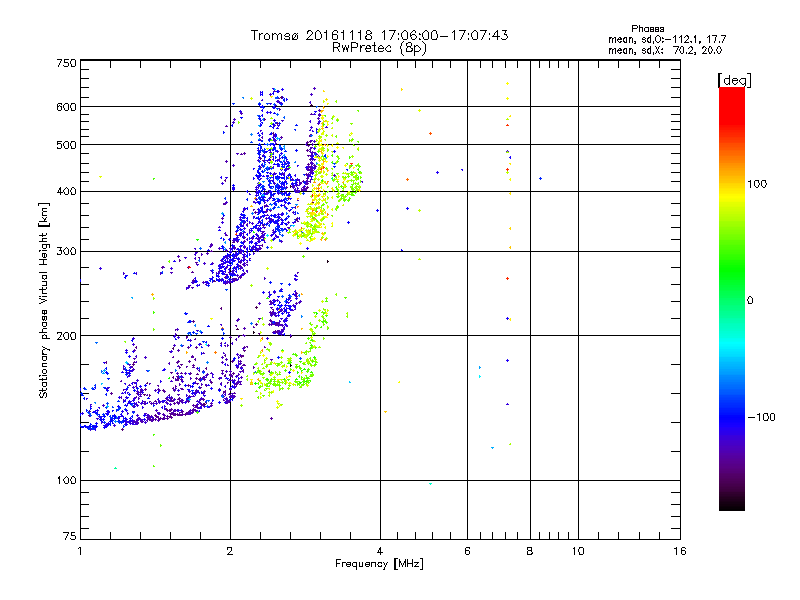Click the plot title 'Tromsø 20161118 17:06:00-17:07:43'

pos(379,35)
